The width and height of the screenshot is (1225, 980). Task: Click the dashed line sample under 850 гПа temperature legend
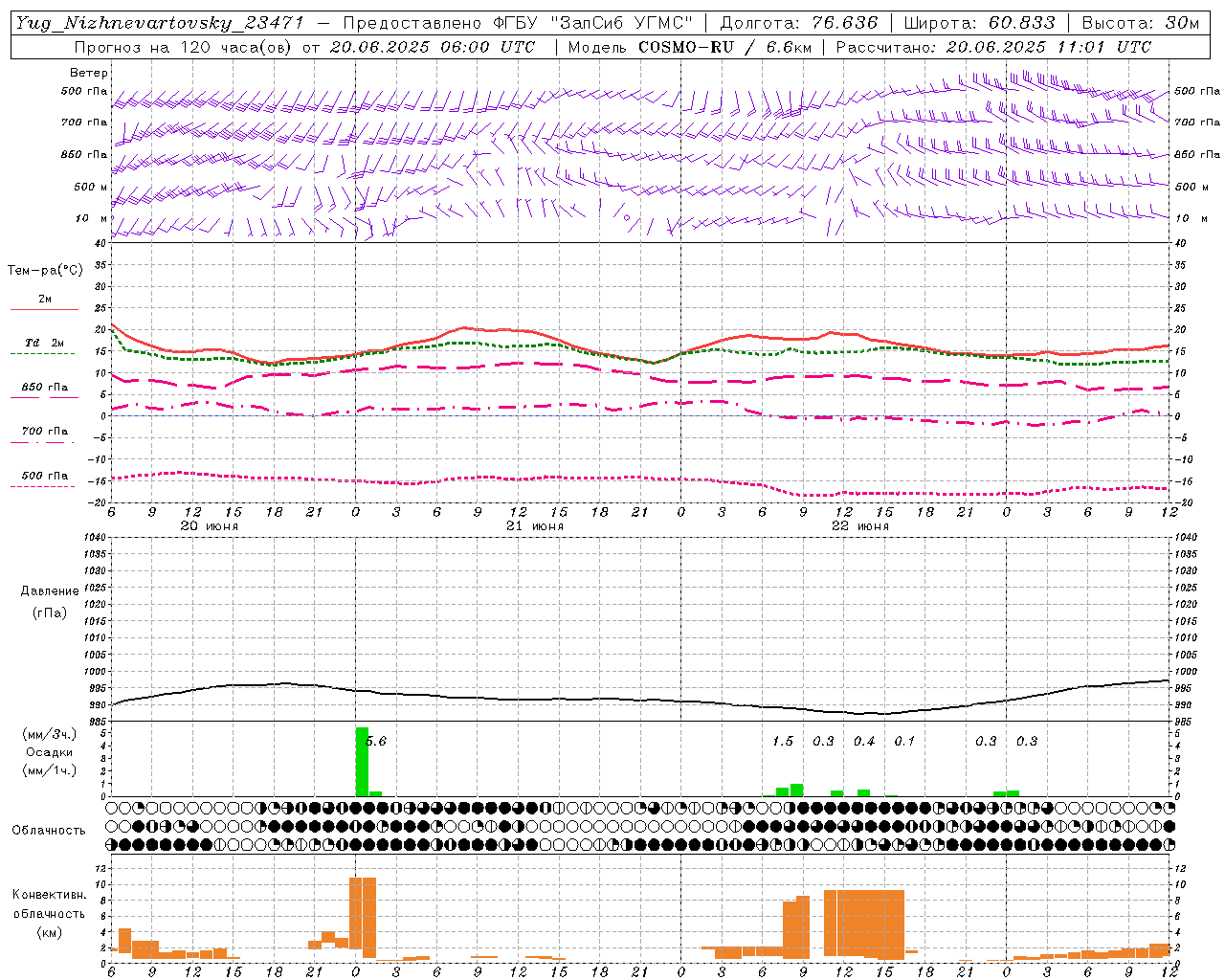point(42,398)
